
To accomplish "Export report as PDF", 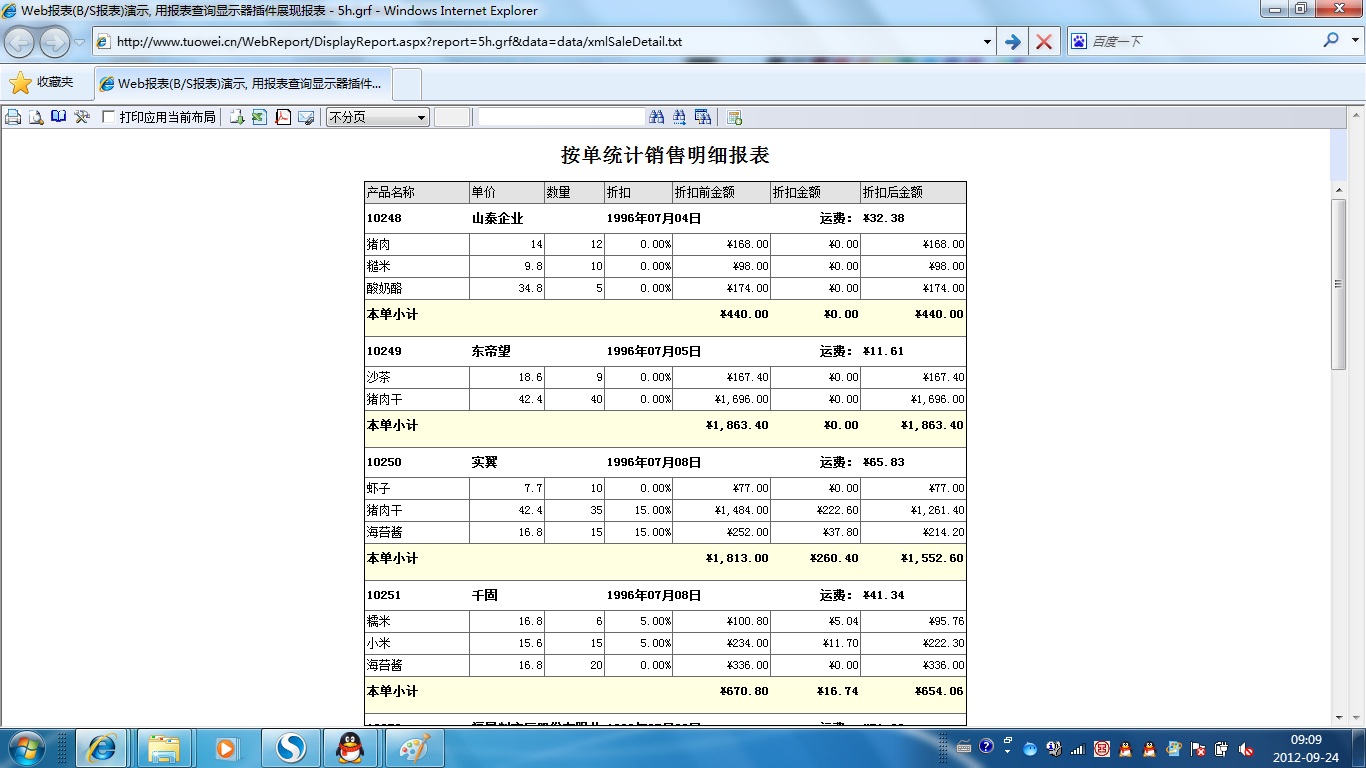I will (283, 117).
